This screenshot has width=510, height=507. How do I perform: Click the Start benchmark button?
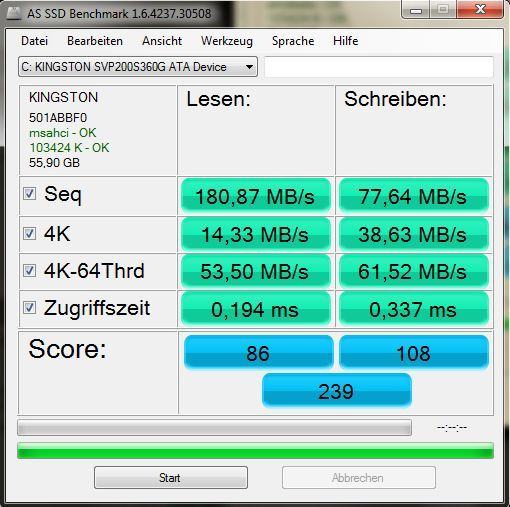click(171, 478)
